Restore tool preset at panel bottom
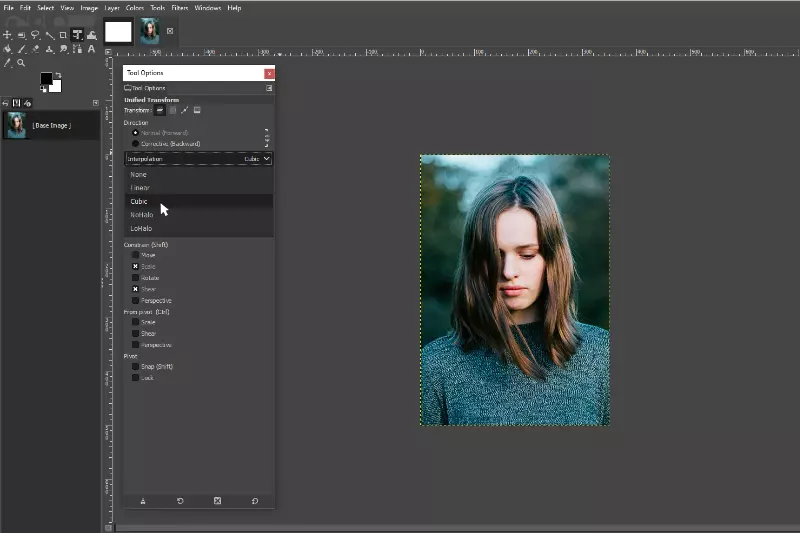This screenshot has width=800, height=533. click(x=180, y=501)
